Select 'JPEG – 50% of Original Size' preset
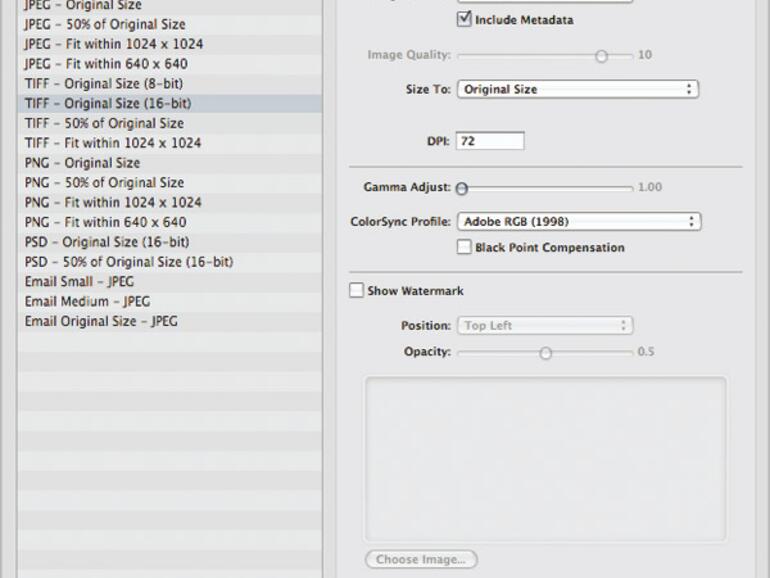Screen dimensions: 770x578 click(170, 24)
